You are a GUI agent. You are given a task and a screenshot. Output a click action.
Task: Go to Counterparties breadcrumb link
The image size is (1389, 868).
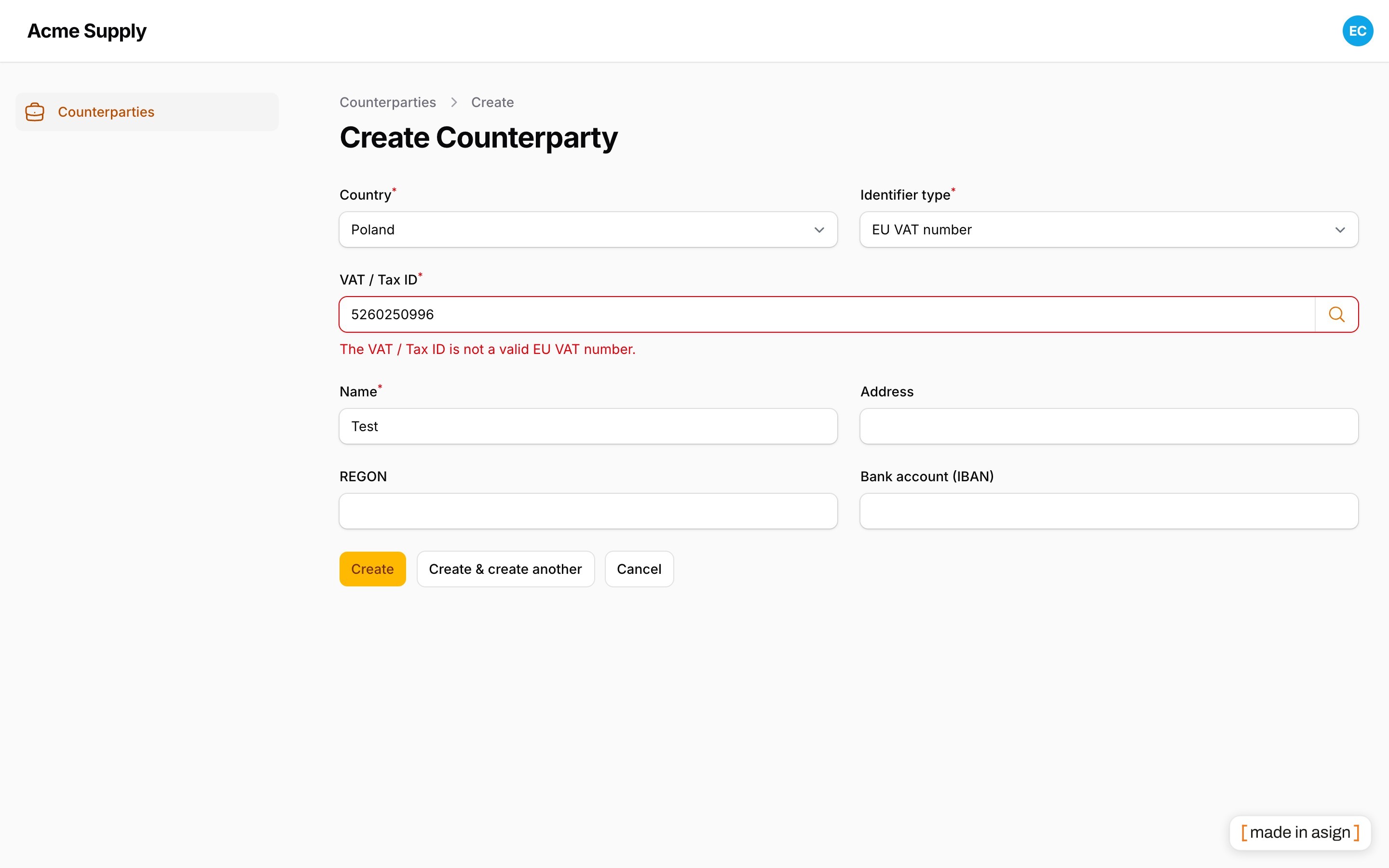(387, 102)
